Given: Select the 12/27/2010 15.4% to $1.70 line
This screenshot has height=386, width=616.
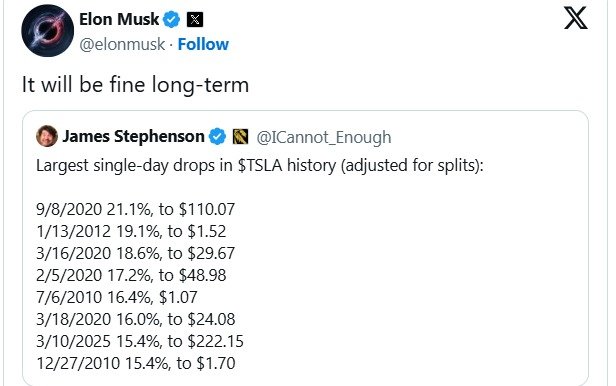Looking at the screenshot, I should coord(136,363).
